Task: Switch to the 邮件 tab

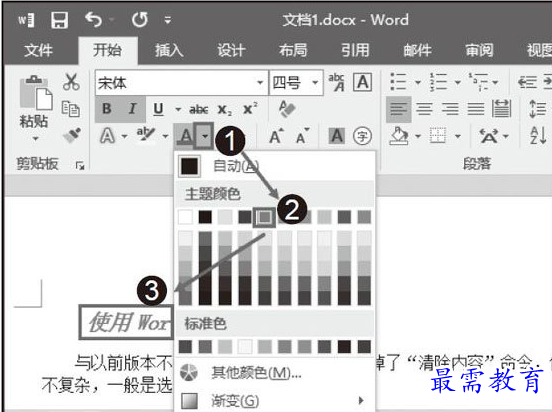Action: tap(417, 50)
